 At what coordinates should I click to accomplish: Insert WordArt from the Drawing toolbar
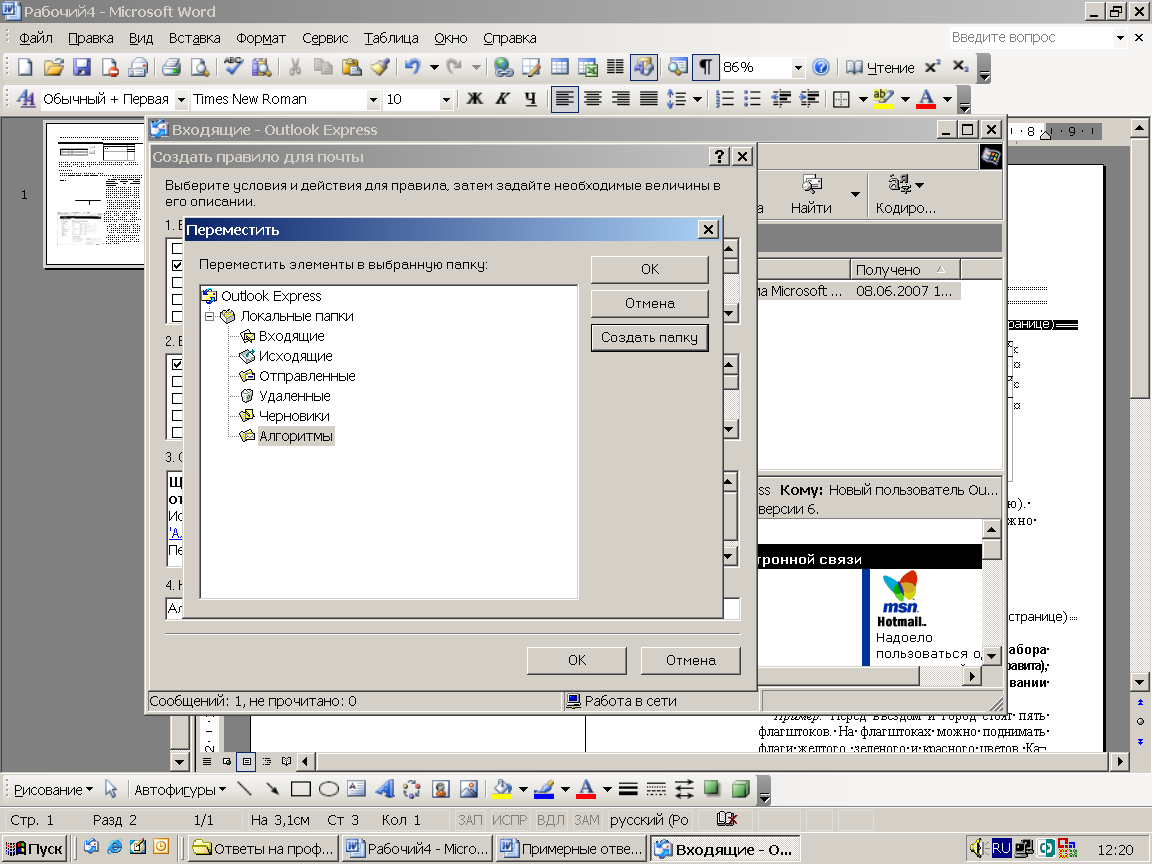coord(384,789)
